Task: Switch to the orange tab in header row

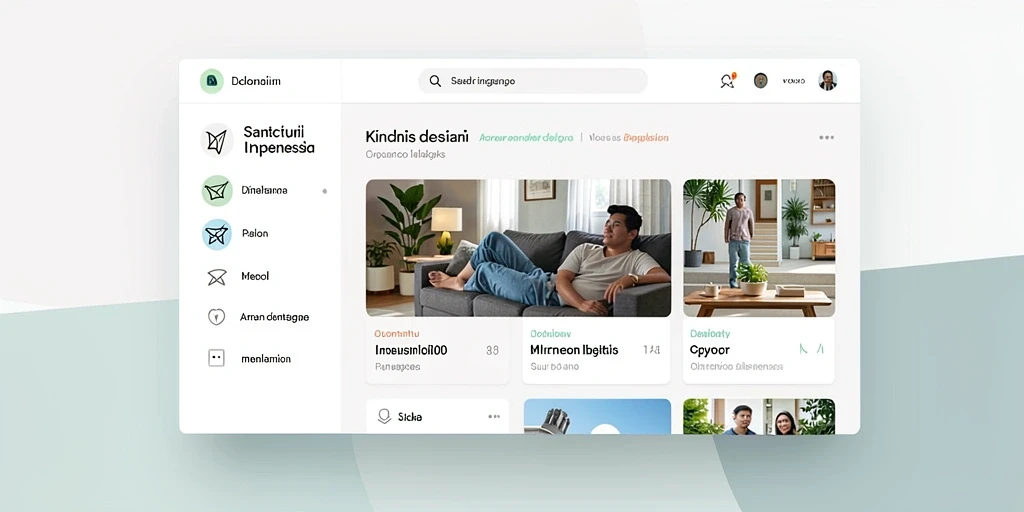Action: 646,138
